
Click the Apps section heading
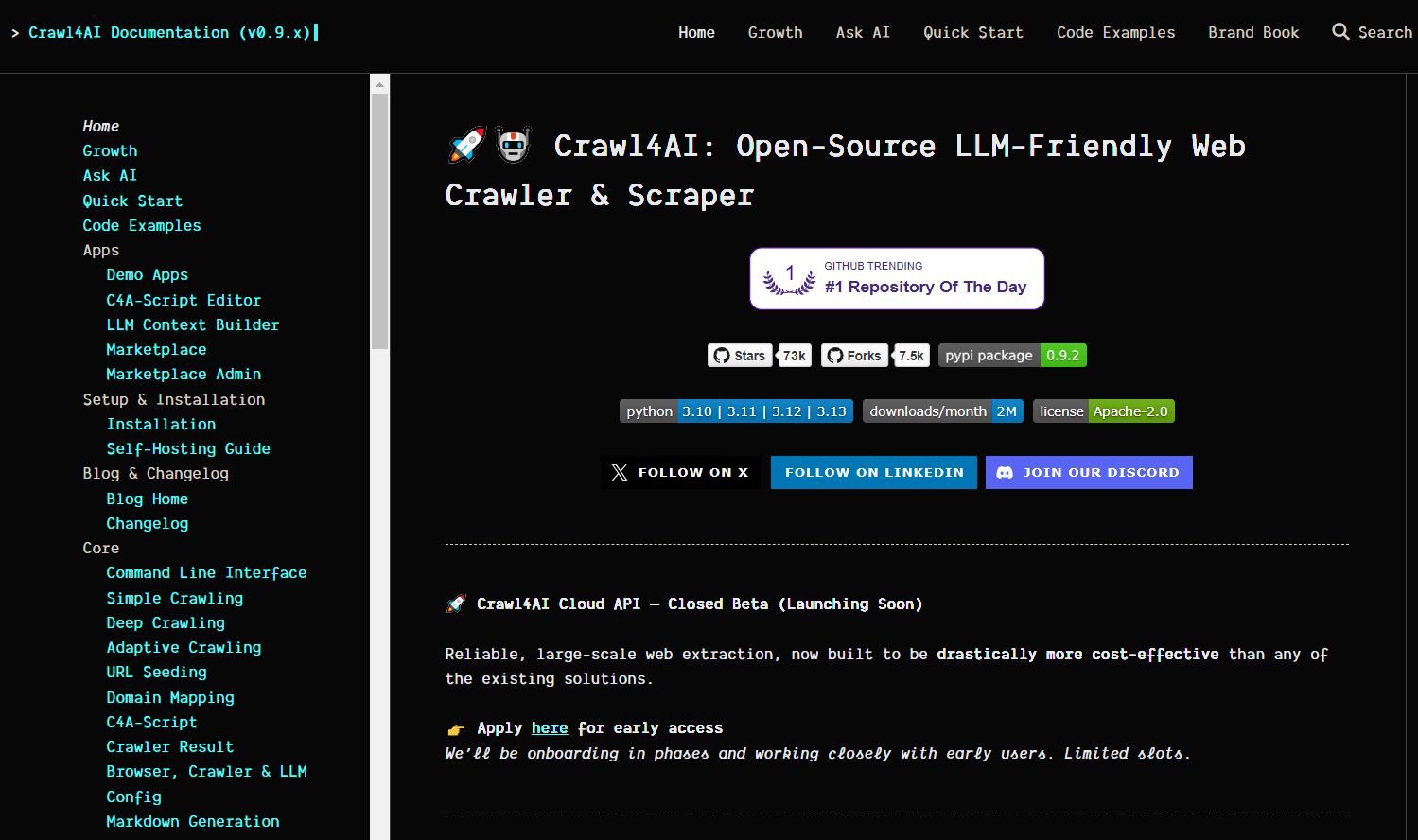tap(100, 251)
